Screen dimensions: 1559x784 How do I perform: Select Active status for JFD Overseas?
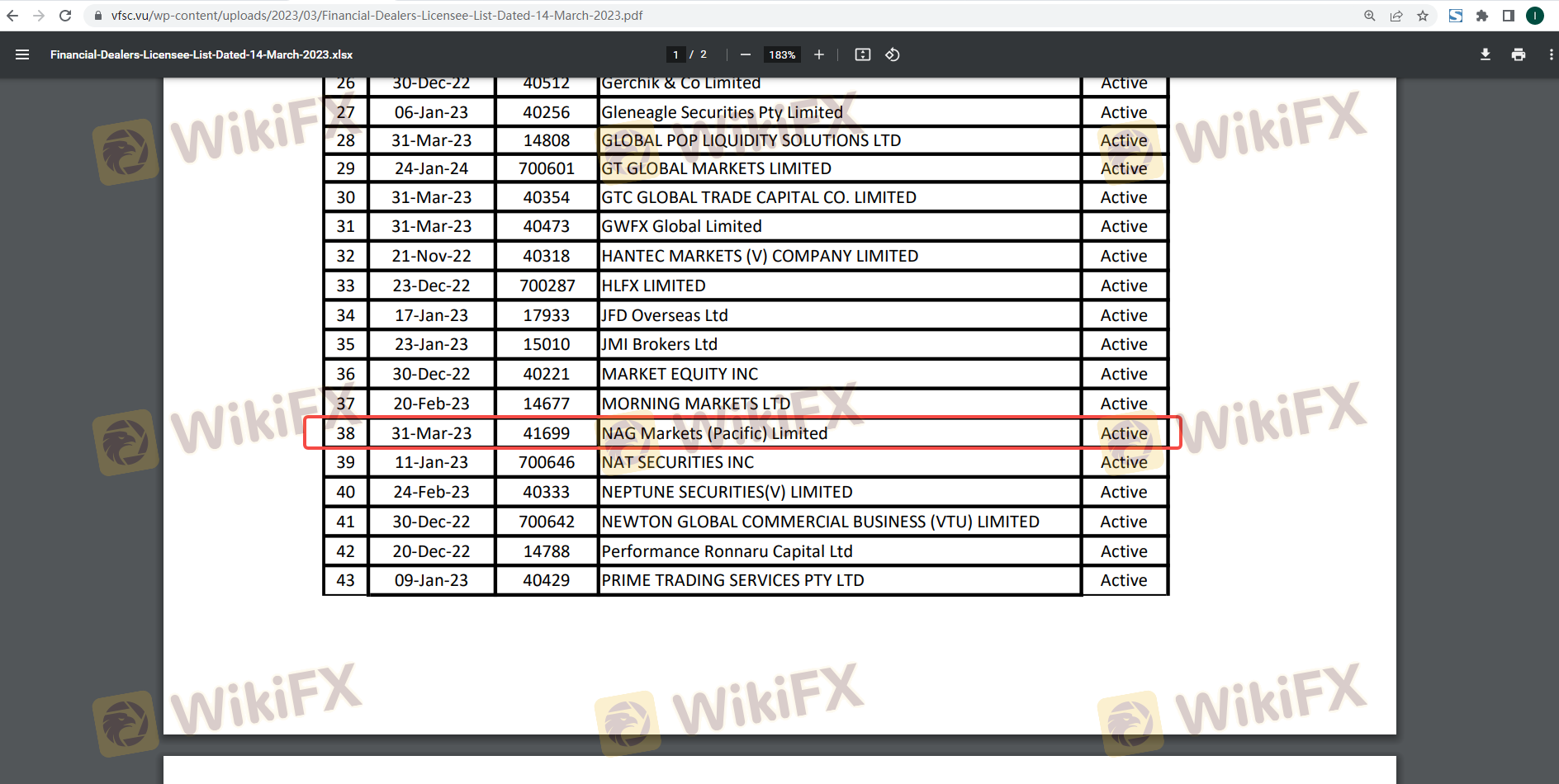1124,315
